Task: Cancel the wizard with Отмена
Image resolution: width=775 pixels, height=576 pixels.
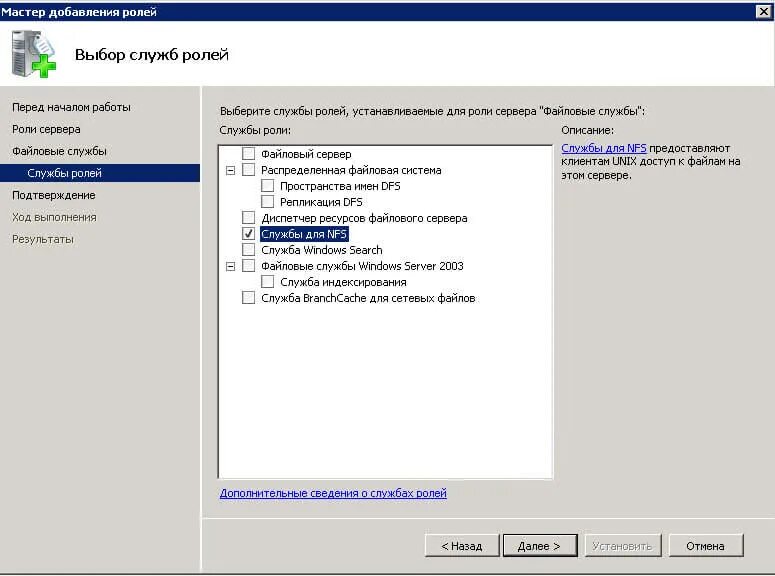Action: (705, 546)
